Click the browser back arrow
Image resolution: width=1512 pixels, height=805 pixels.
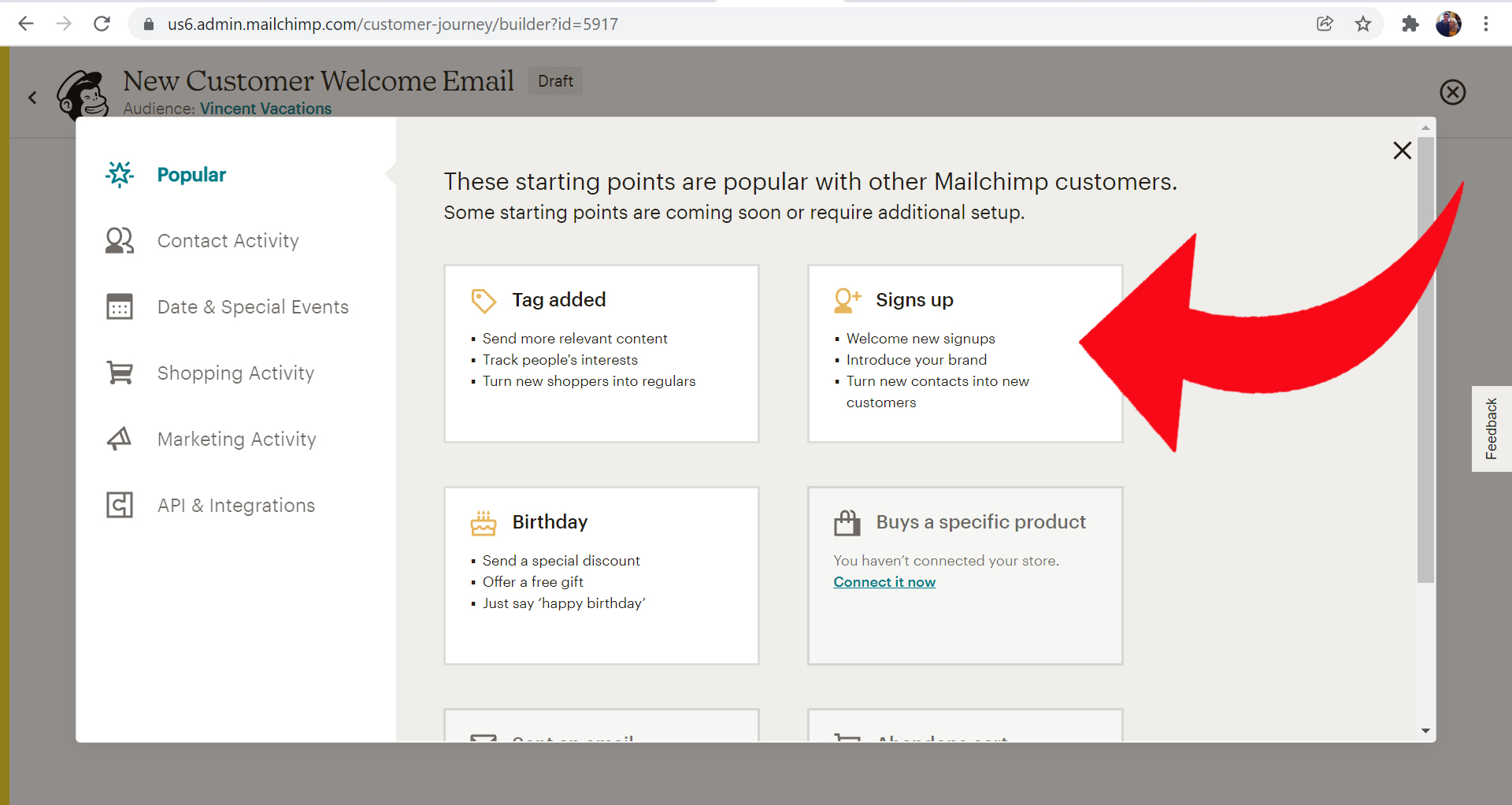point(26,24)
